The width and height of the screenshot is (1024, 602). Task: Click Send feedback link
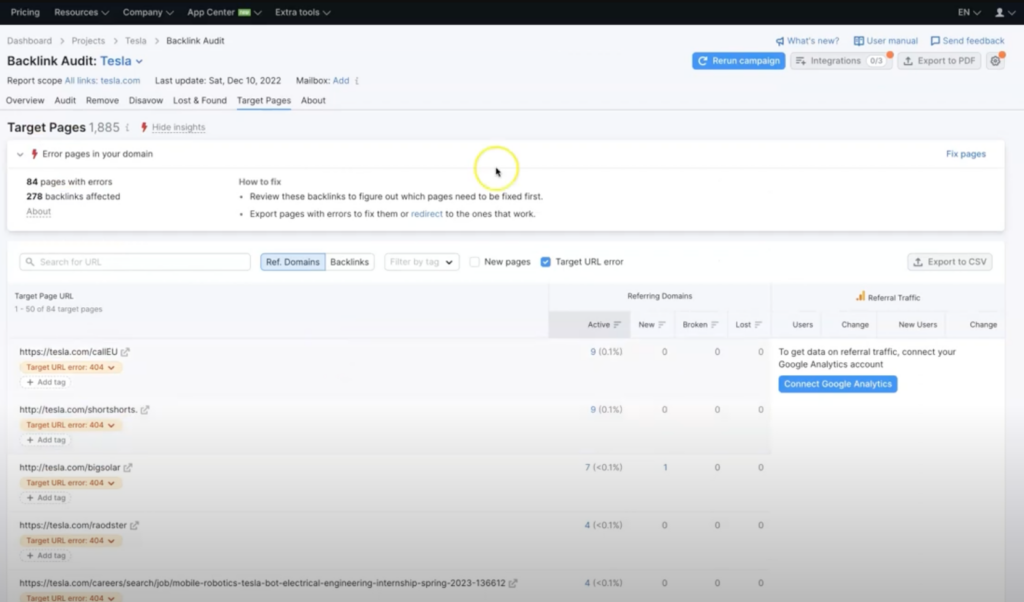[x=967, y=40]
